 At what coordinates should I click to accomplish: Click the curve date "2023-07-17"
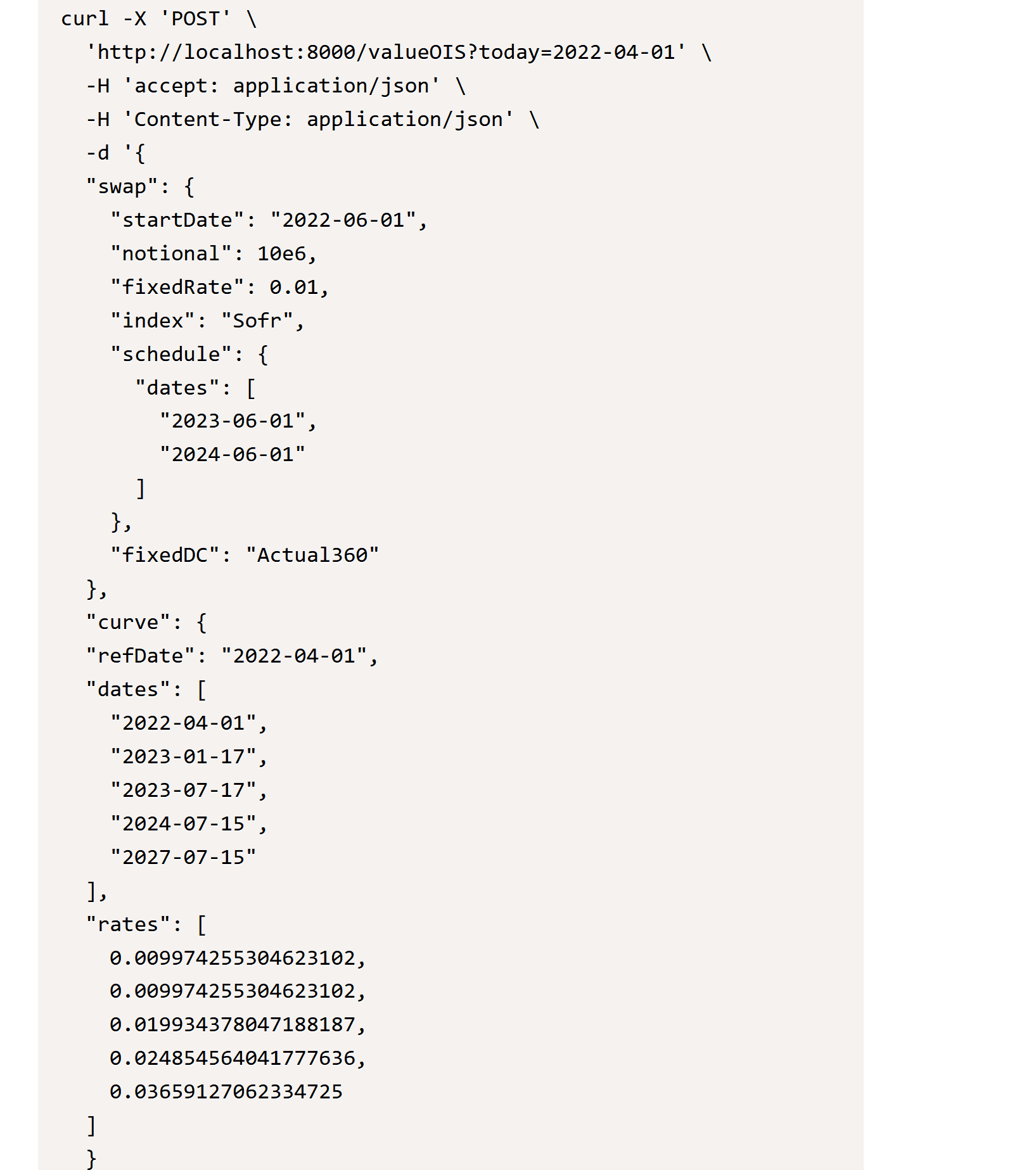189,791
